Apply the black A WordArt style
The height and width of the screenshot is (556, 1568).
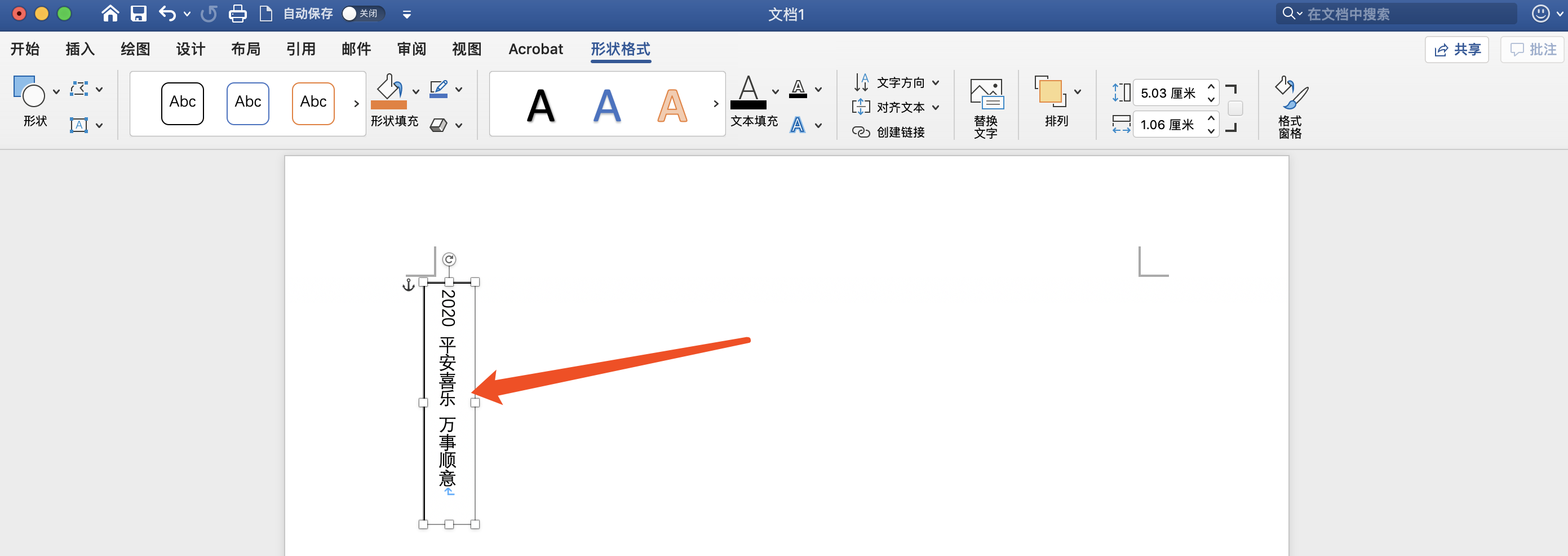[541, 106]
